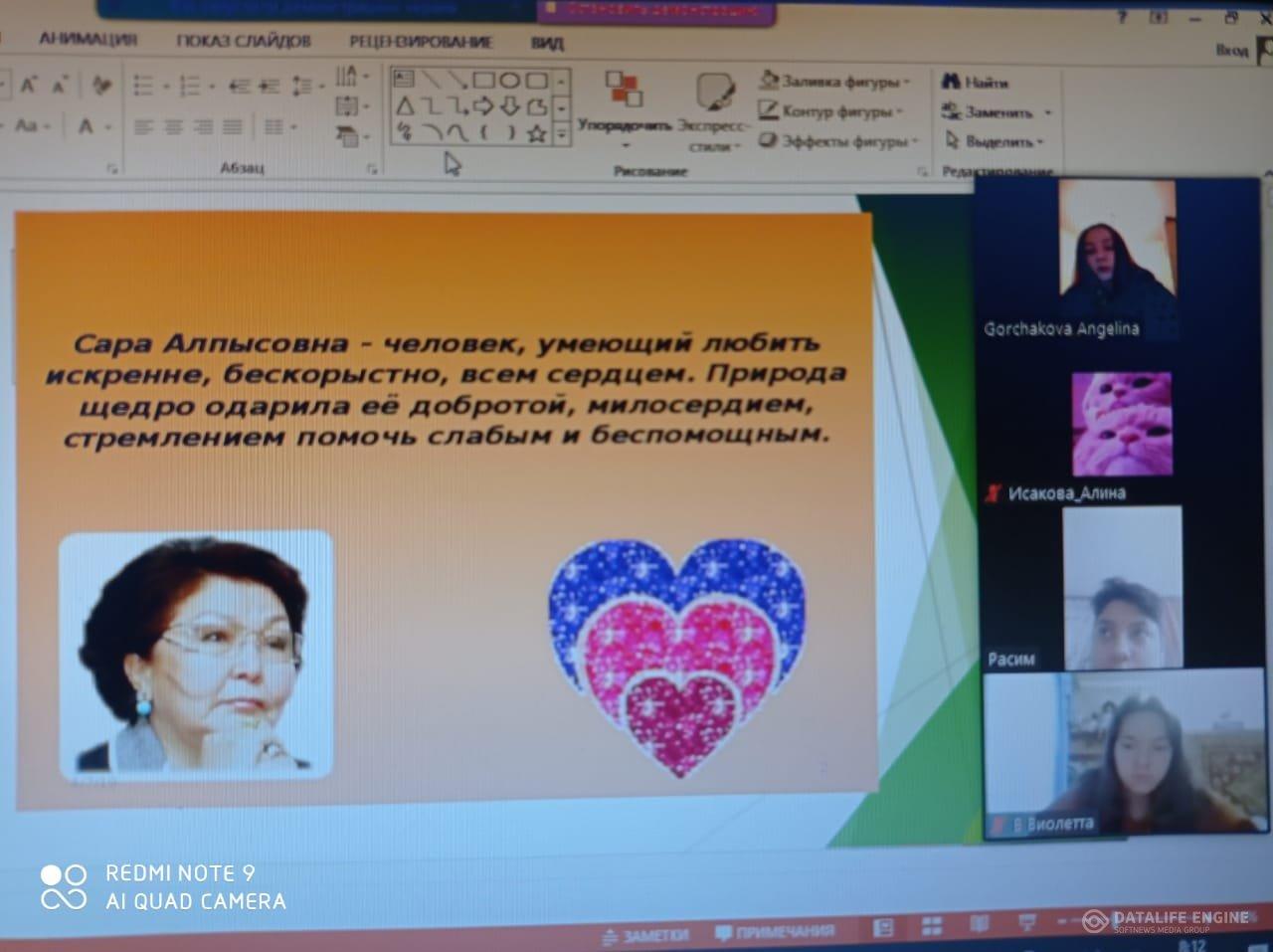Open the Упорядочить arrange menu

click(625, 107)
